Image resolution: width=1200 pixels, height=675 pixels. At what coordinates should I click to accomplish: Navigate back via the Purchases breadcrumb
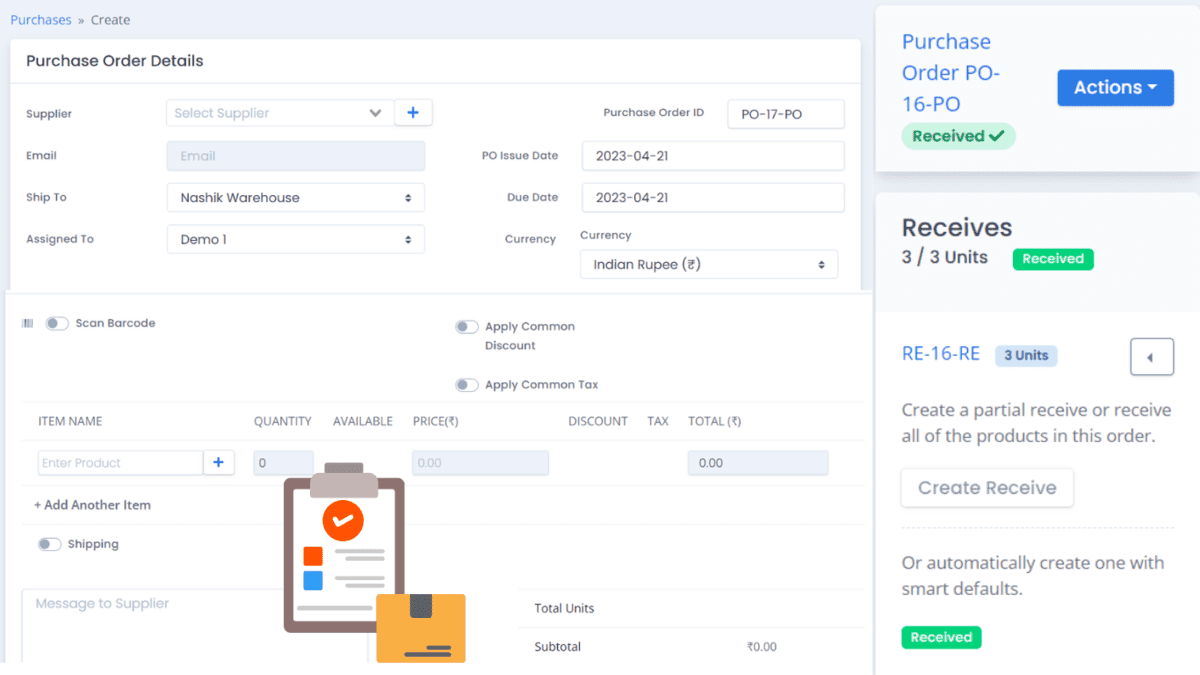[x=40, y=19]
